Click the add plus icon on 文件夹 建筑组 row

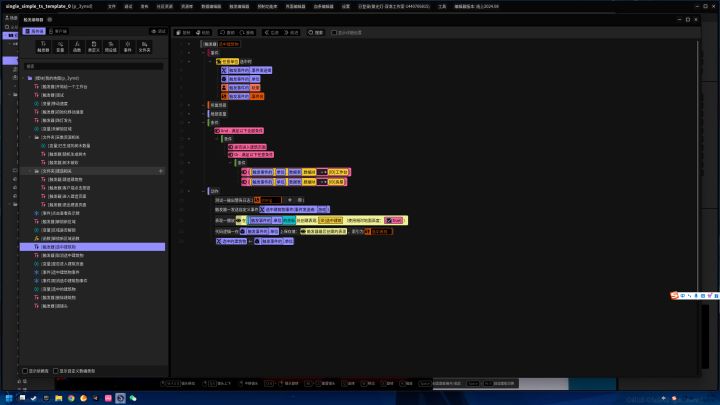[160, 171]
